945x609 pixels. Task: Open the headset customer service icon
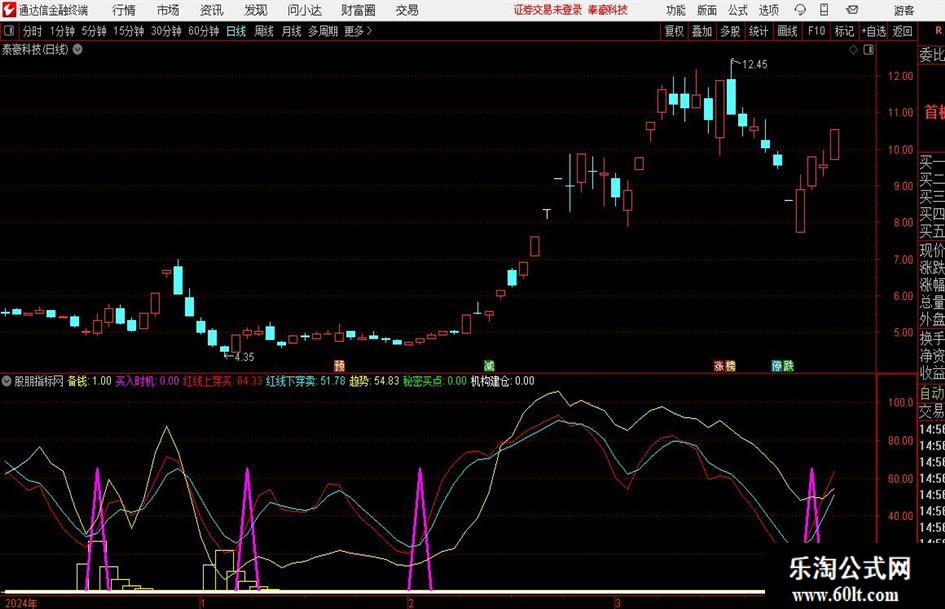coord(800,10)
